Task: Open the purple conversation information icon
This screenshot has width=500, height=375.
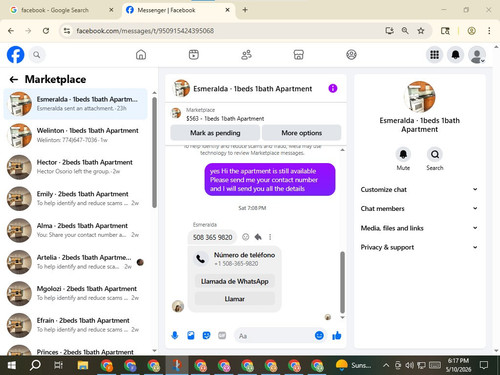Action: 333,88
